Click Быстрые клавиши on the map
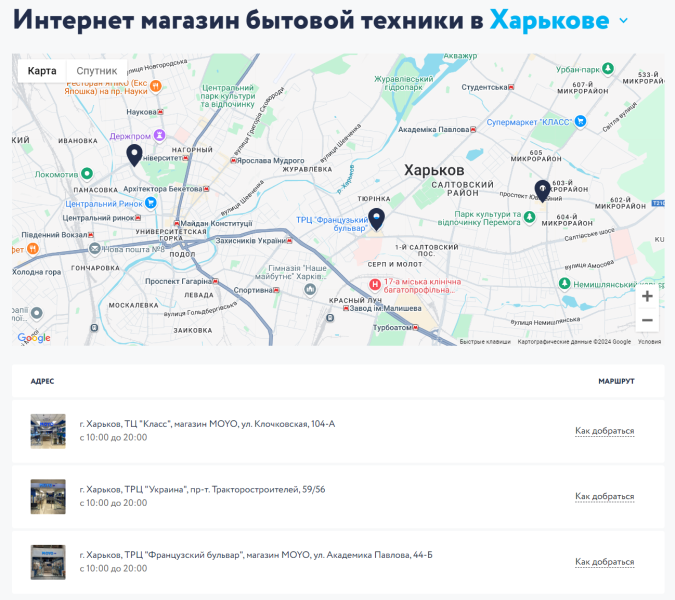The height and width of the screenshot is (600, 675). click(x=484, y=341)
